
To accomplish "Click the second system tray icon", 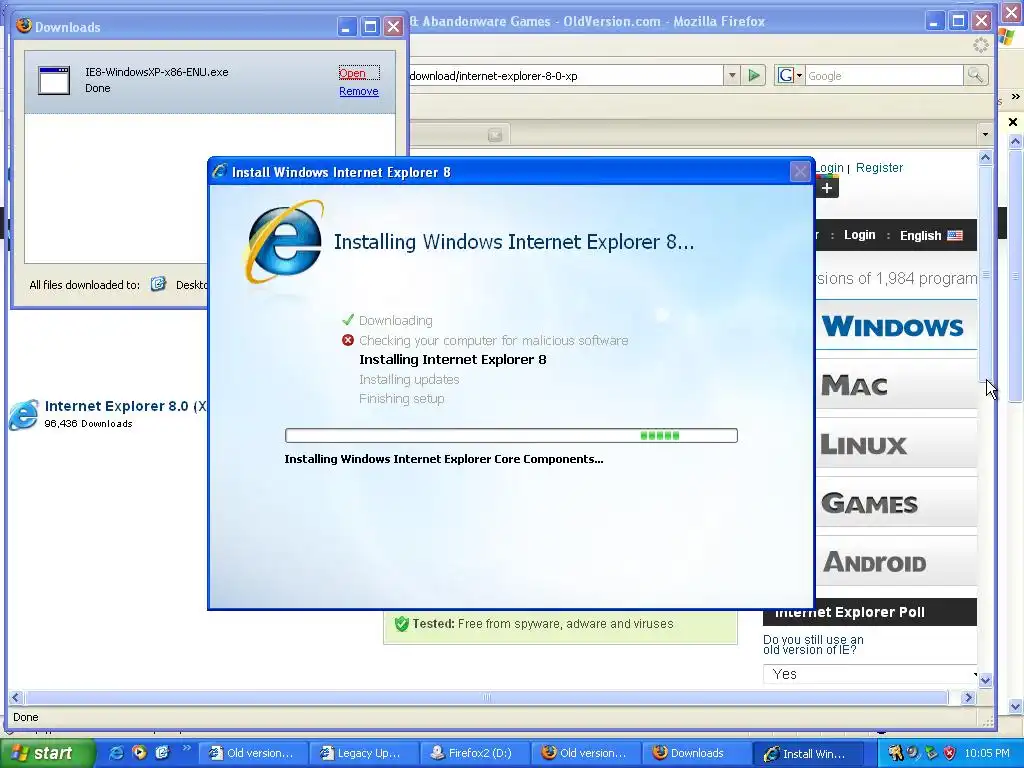I will pyautogui.click(x=913, y=753).
